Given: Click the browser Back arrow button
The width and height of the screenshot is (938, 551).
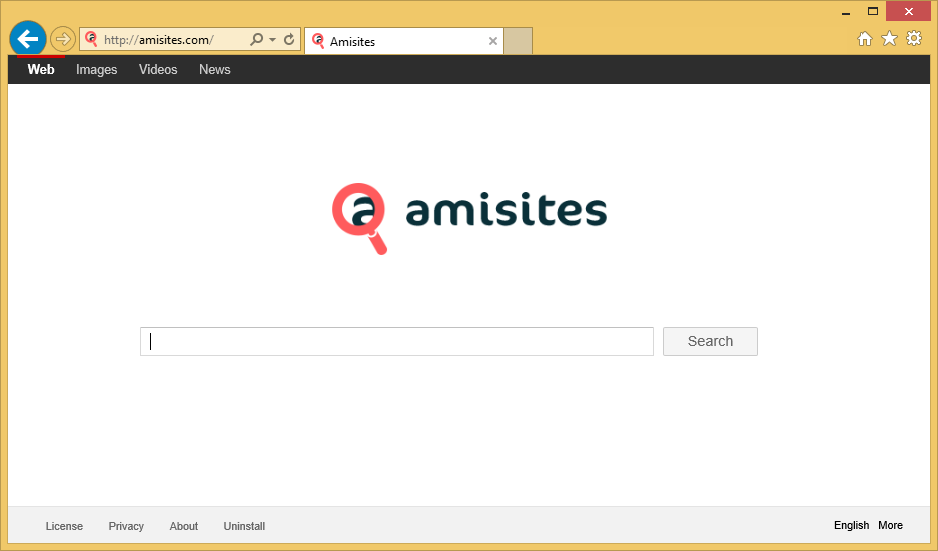Looking at the screenshot, I should [x=27, y=39].
